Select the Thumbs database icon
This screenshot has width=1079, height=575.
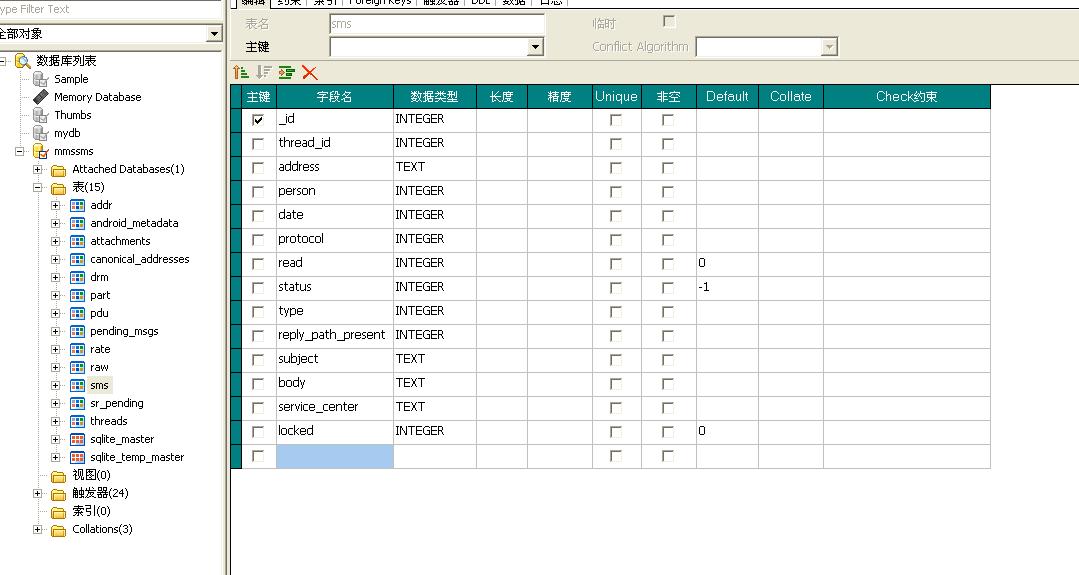pos(41,115)
